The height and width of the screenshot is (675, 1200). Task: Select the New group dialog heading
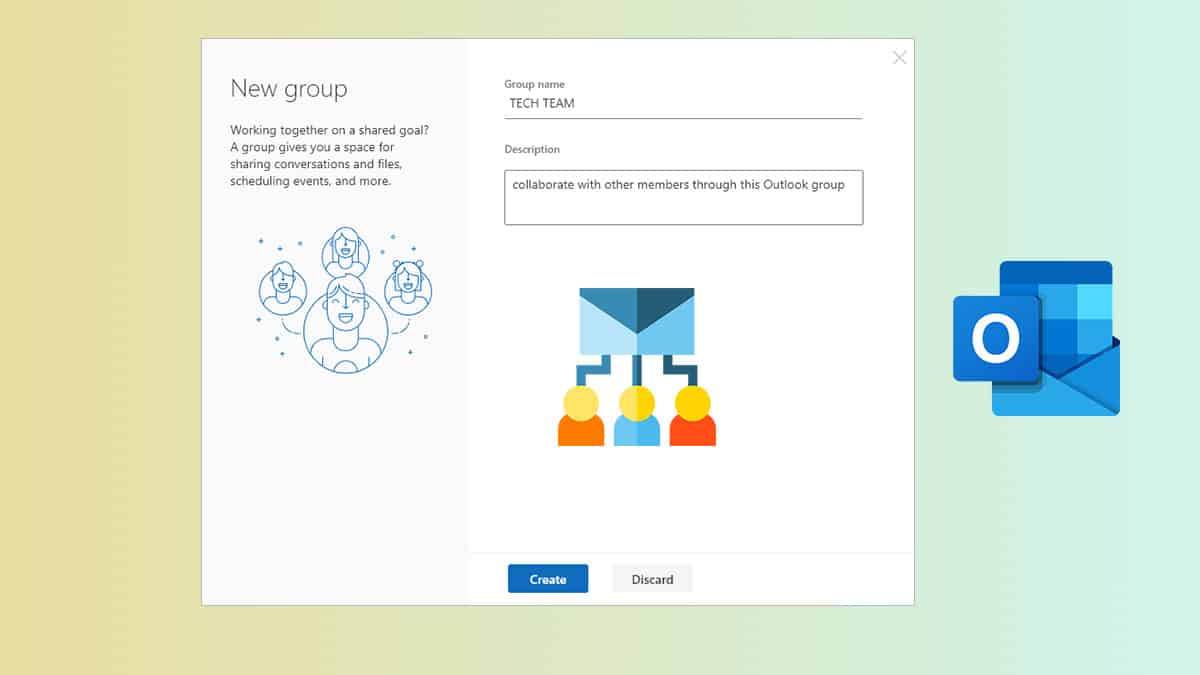coord(290,89)
